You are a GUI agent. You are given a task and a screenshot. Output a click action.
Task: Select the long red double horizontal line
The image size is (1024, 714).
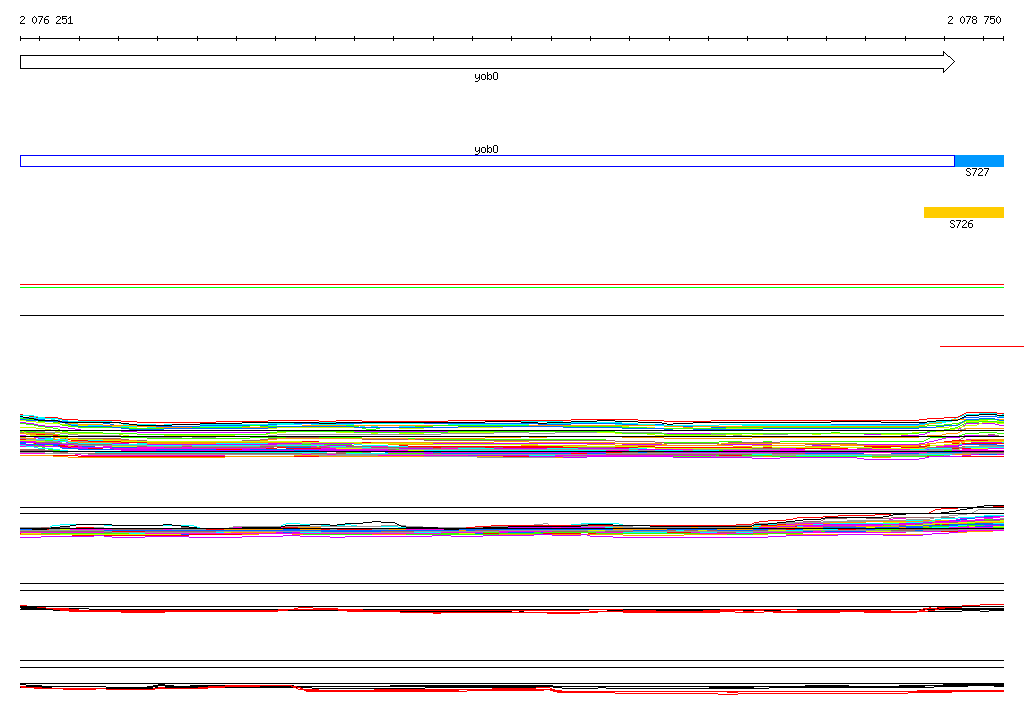pos(511,286)
